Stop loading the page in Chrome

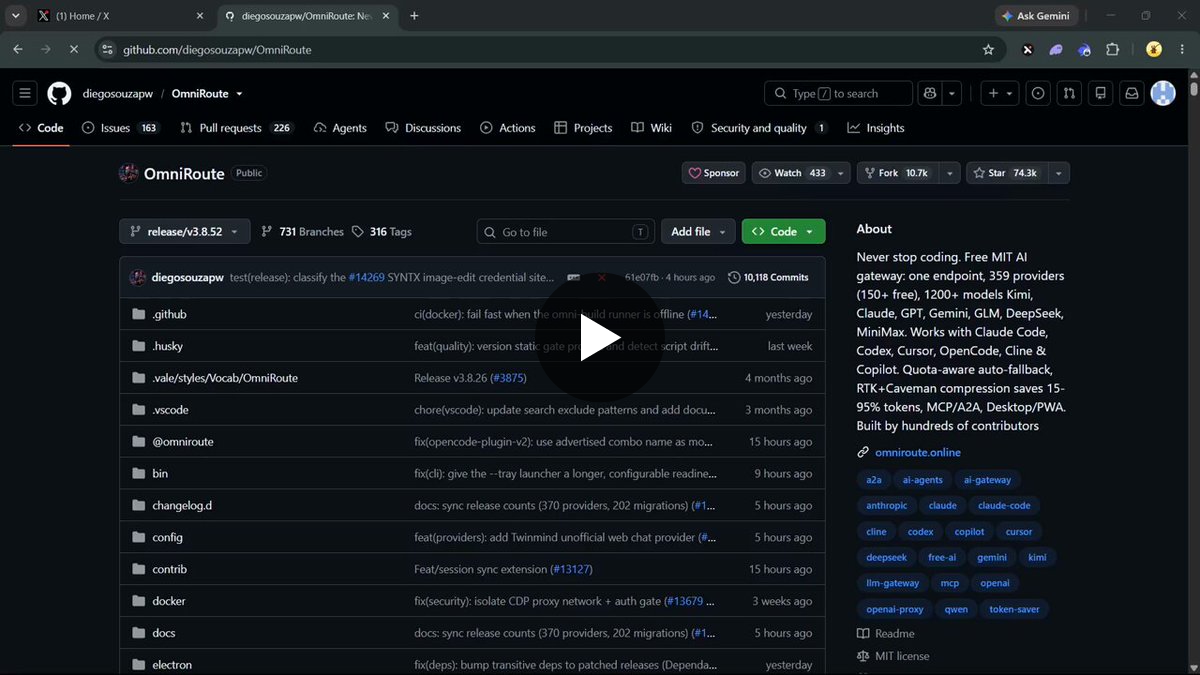click(x=74, y=49)
